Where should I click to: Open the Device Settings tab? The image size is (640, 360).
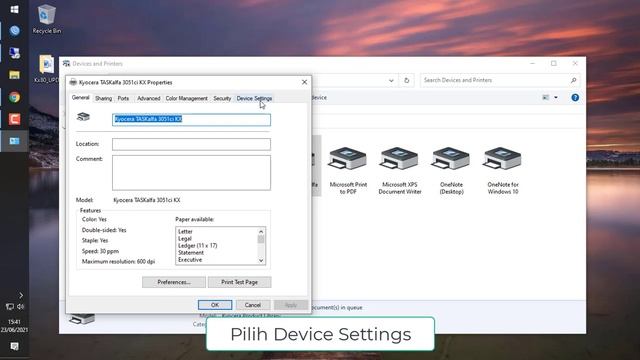254,98
